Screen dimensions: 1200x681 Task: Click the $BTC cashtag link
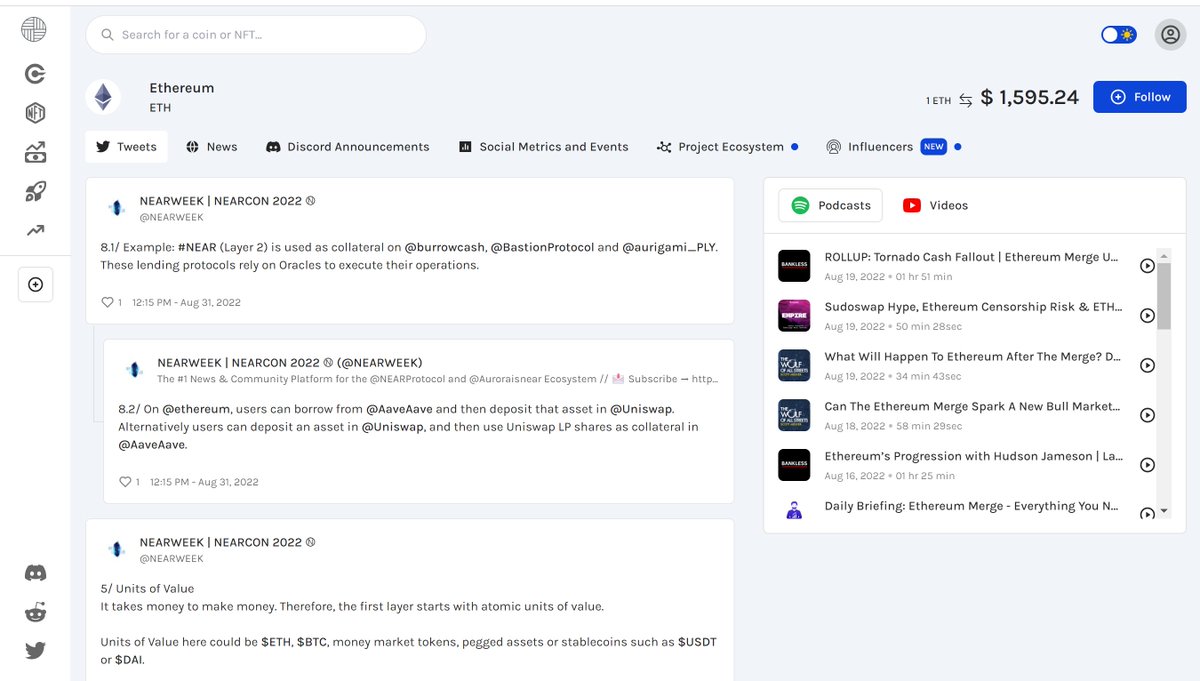[x=312, y=642]
